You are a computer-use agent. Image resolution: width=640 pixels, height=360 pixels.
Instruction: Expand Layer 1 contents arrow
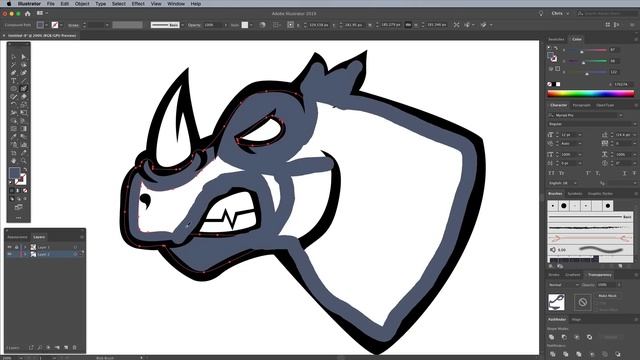click(x=25, y=247)
